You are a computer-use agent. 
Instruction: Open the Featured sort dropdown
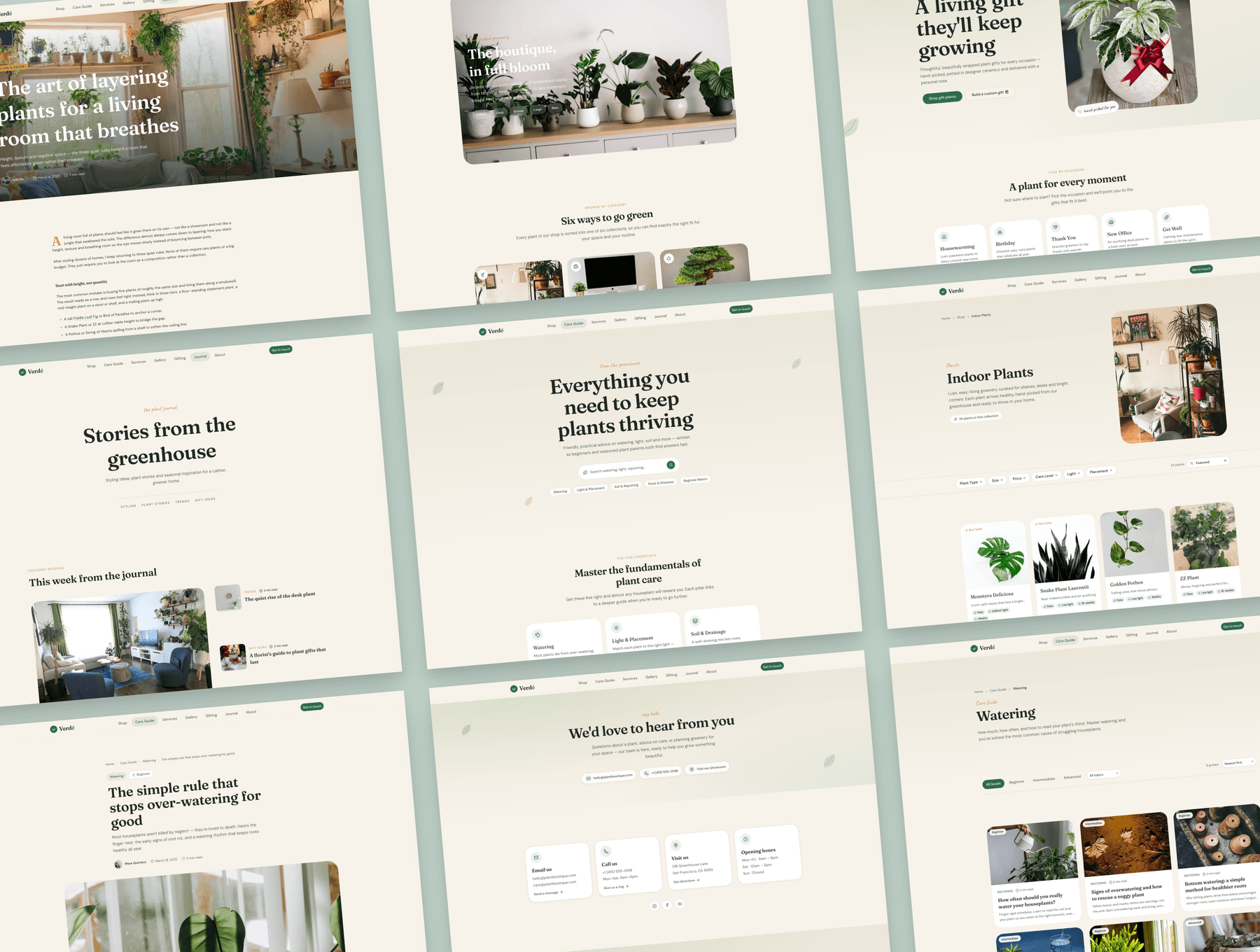pyautogui.click(x=1207, y=462)
